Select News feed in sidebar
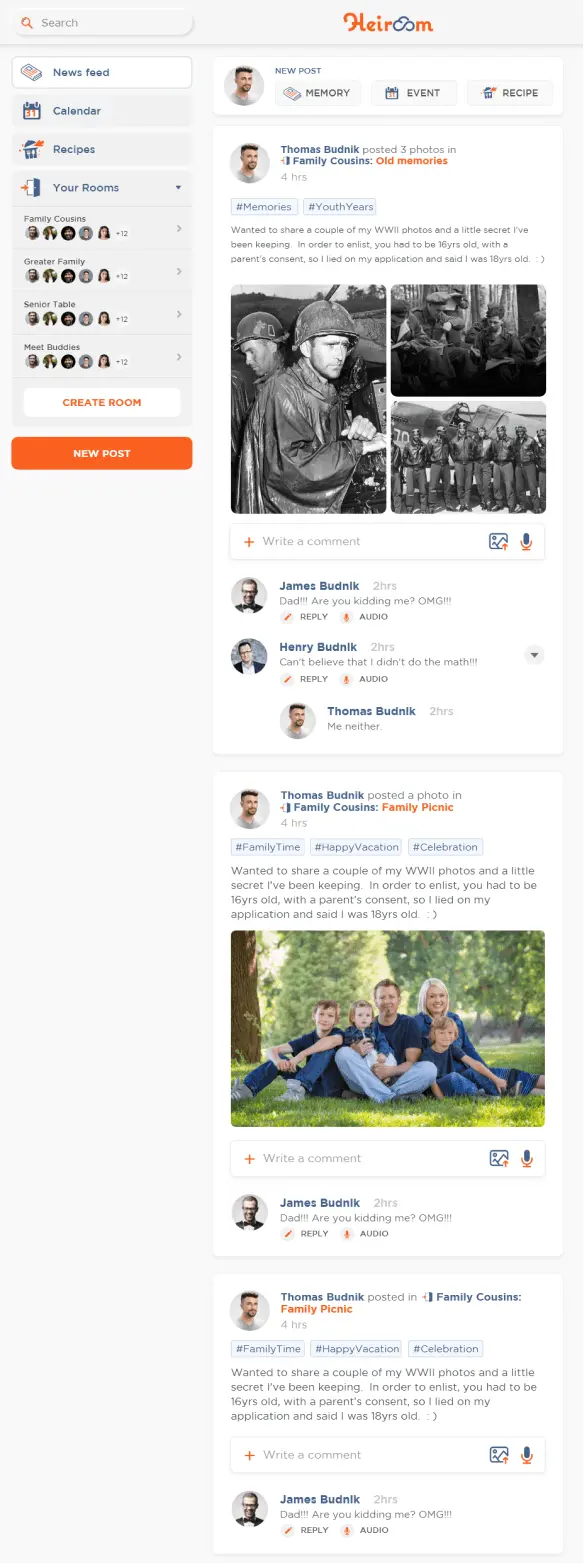The image size is (584, 1564). pyautogui.click(x=102, y=72)
